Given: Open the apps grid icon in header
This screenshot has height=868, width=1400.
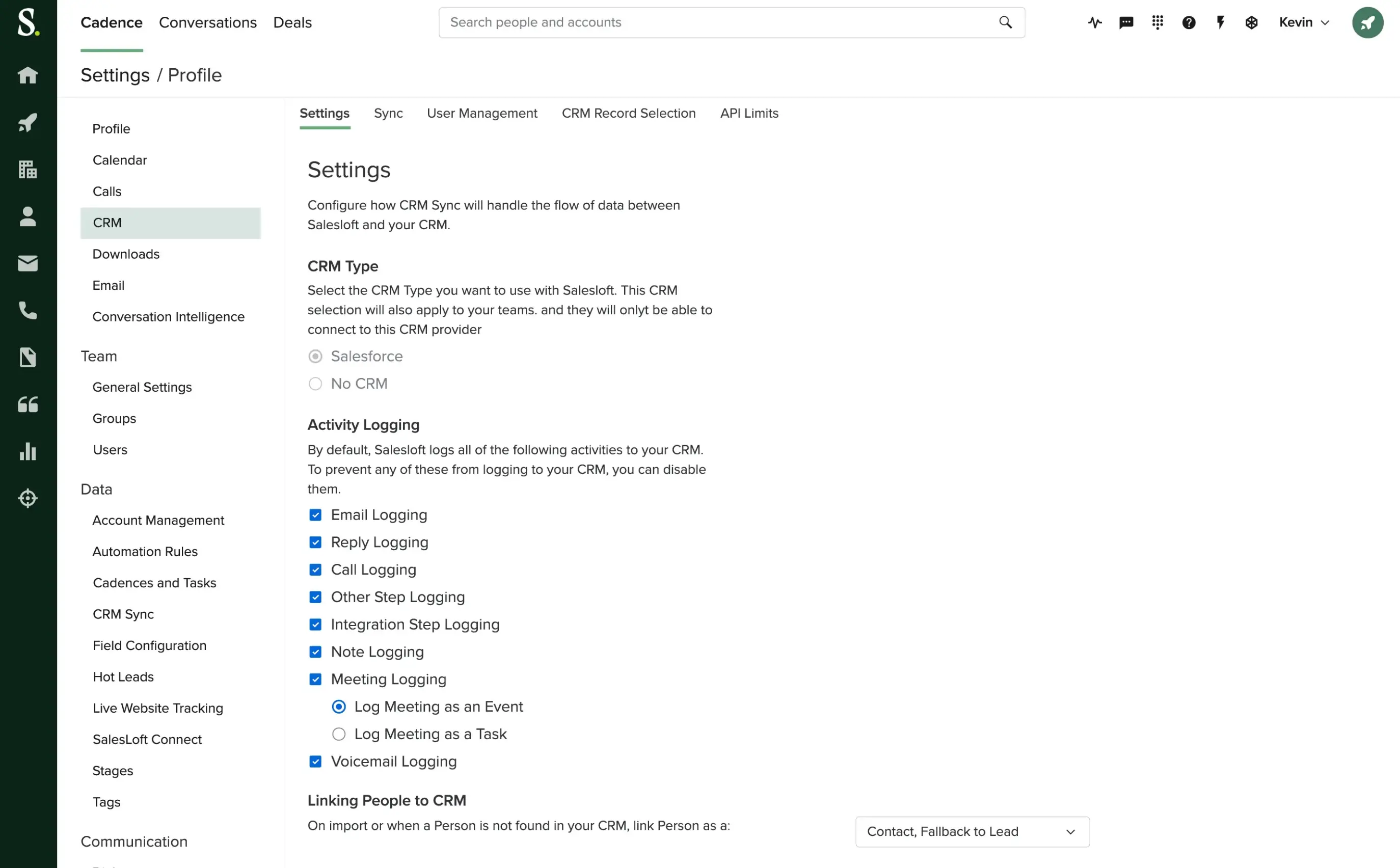Looking at the screenshot, I should [x=1157, y=22].
